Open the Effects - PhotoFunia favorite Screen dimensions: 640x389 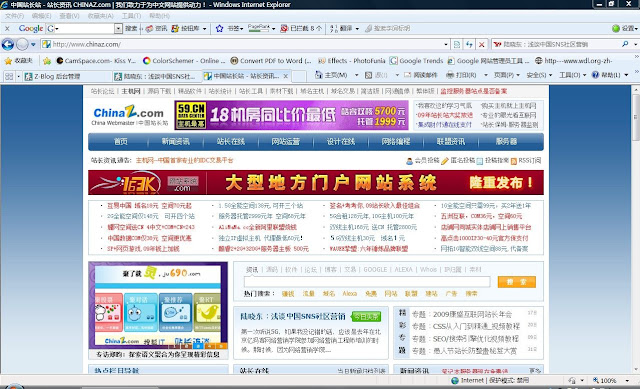pyautogui.click(x=351, y=60)
